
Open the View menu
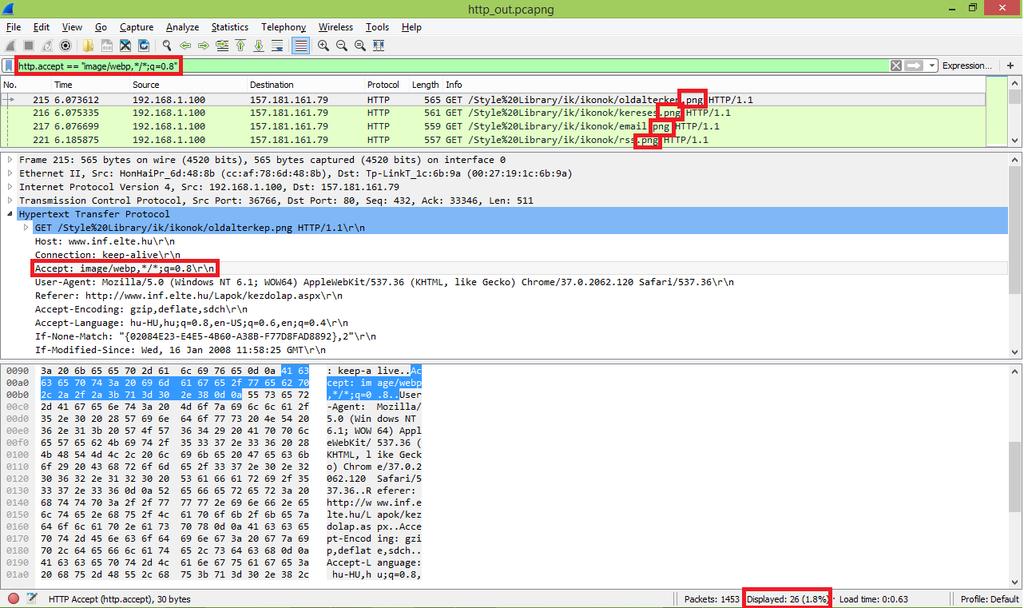pyautogui.click(x=72, y=27)
